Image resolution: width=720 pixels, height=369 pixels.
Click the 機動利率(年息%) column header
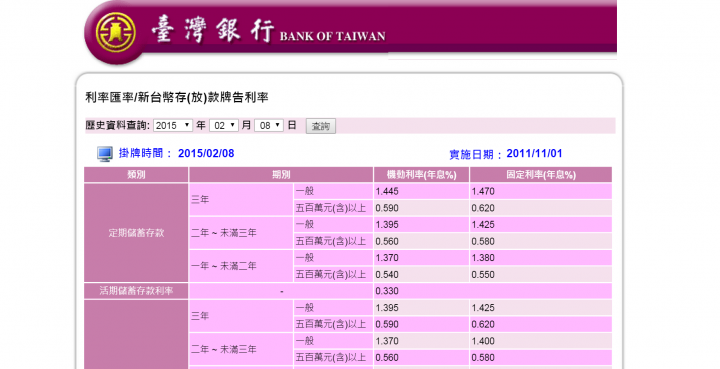(422, 175)
